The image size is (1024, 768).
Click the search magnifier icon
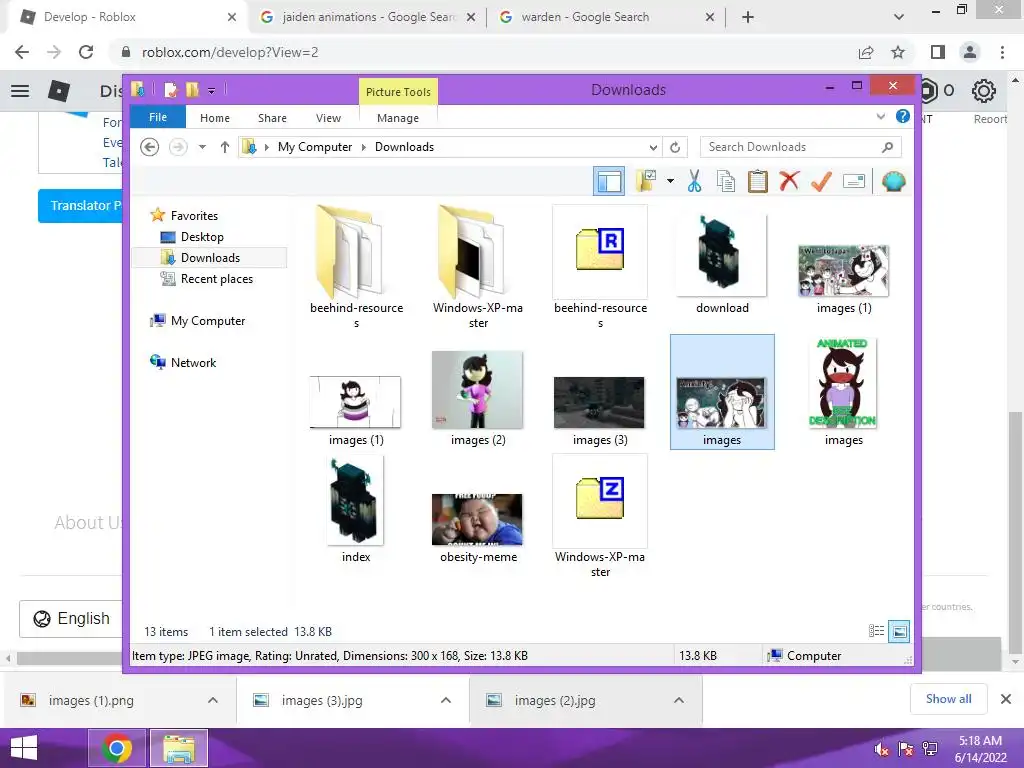[888, 147]
